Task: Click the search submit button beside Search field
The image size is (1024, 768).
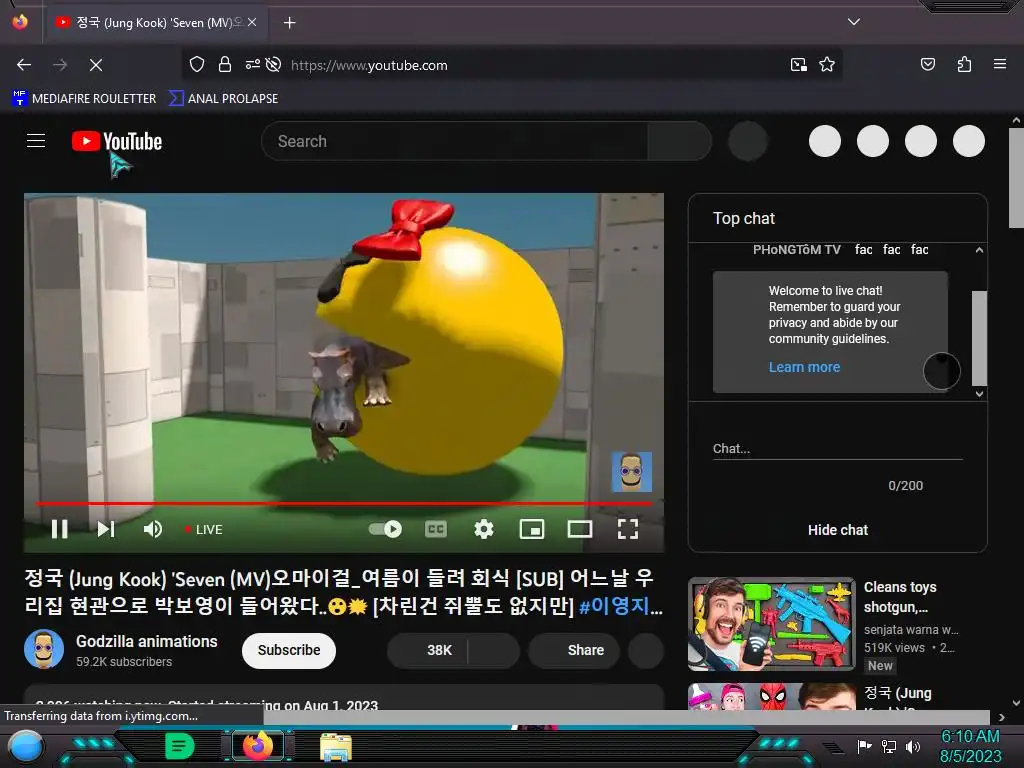Action: click(679, 141)
